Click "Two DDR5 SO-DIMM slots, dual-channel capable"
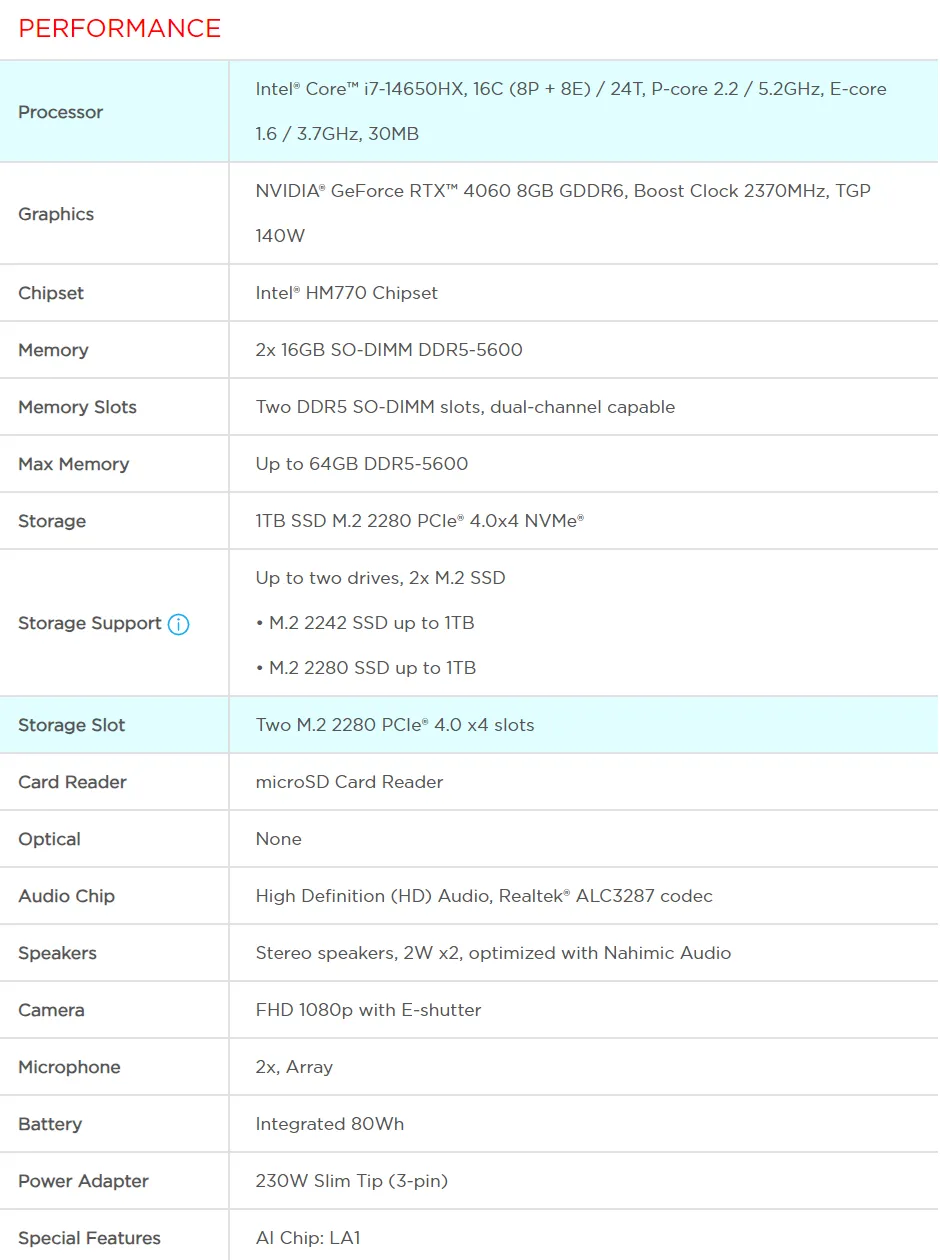Viewport: 940px width, 1260px height. [x=465, y=407]
